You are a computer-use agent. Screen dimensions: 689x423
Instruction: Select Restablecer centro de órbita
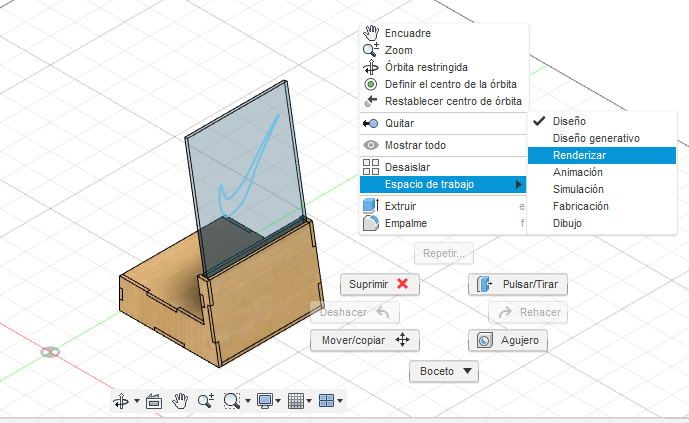pos(444,101)
